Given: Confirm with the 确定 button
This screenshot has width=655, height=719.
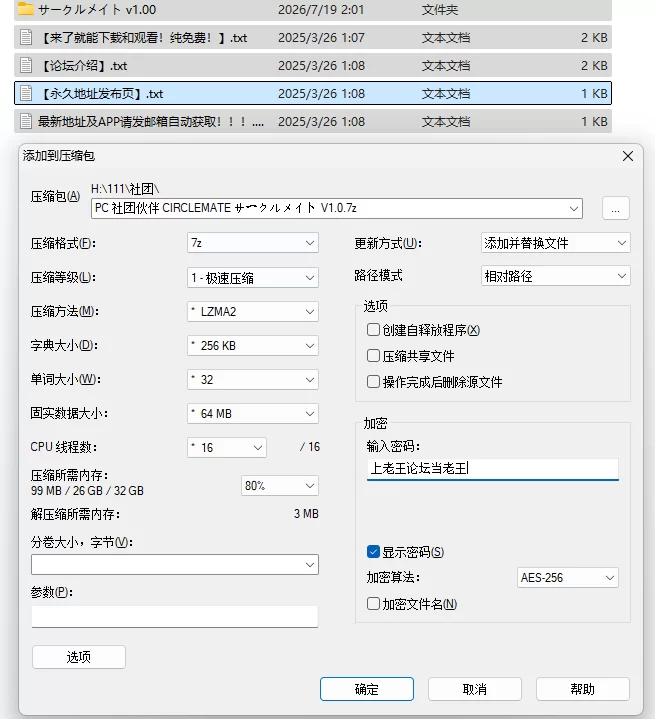Looking at the screenshot, I should (x=367, y=689).
